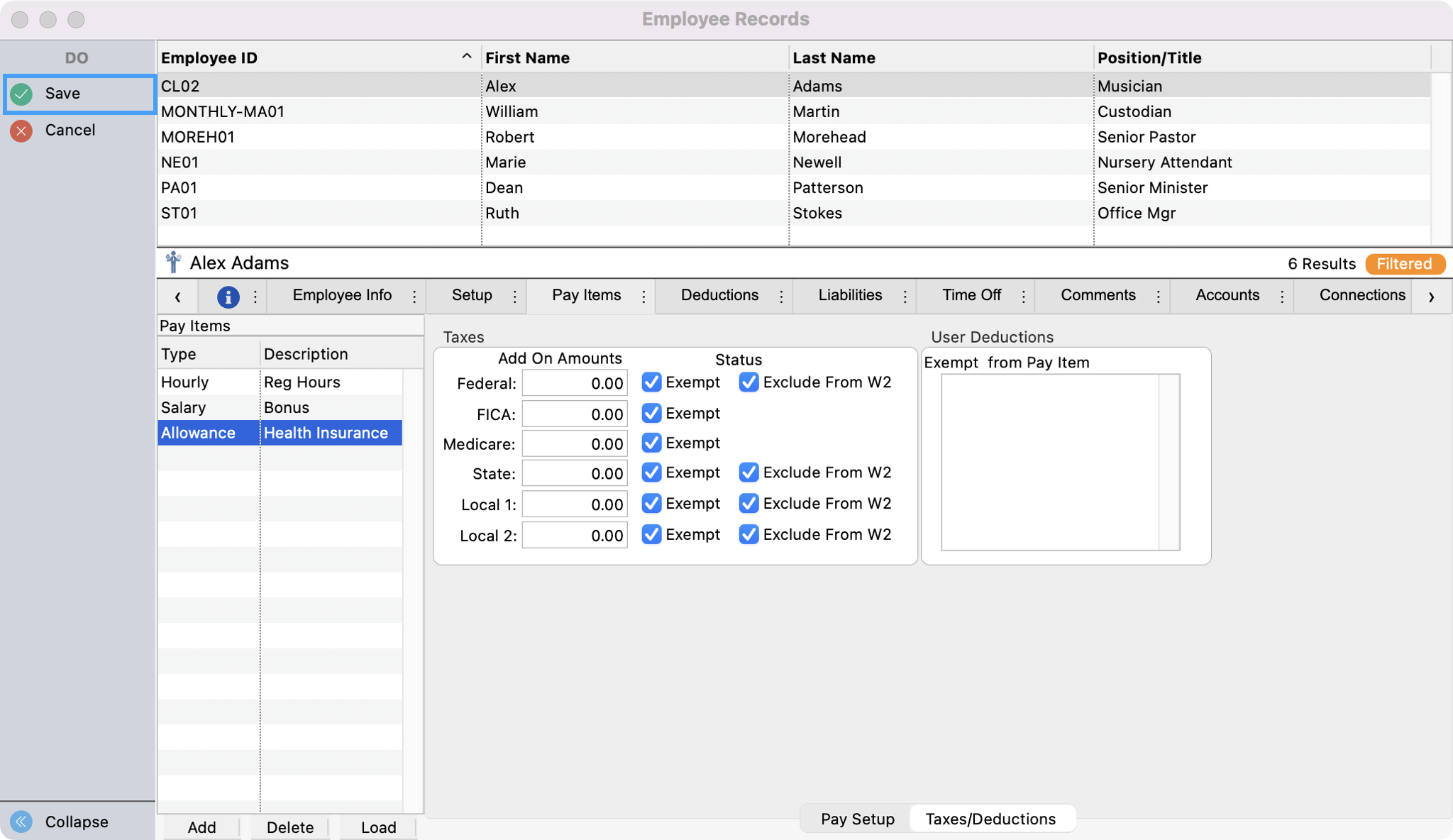Open the three-dot menu beside Pay Items tab

tap(643, 297)
